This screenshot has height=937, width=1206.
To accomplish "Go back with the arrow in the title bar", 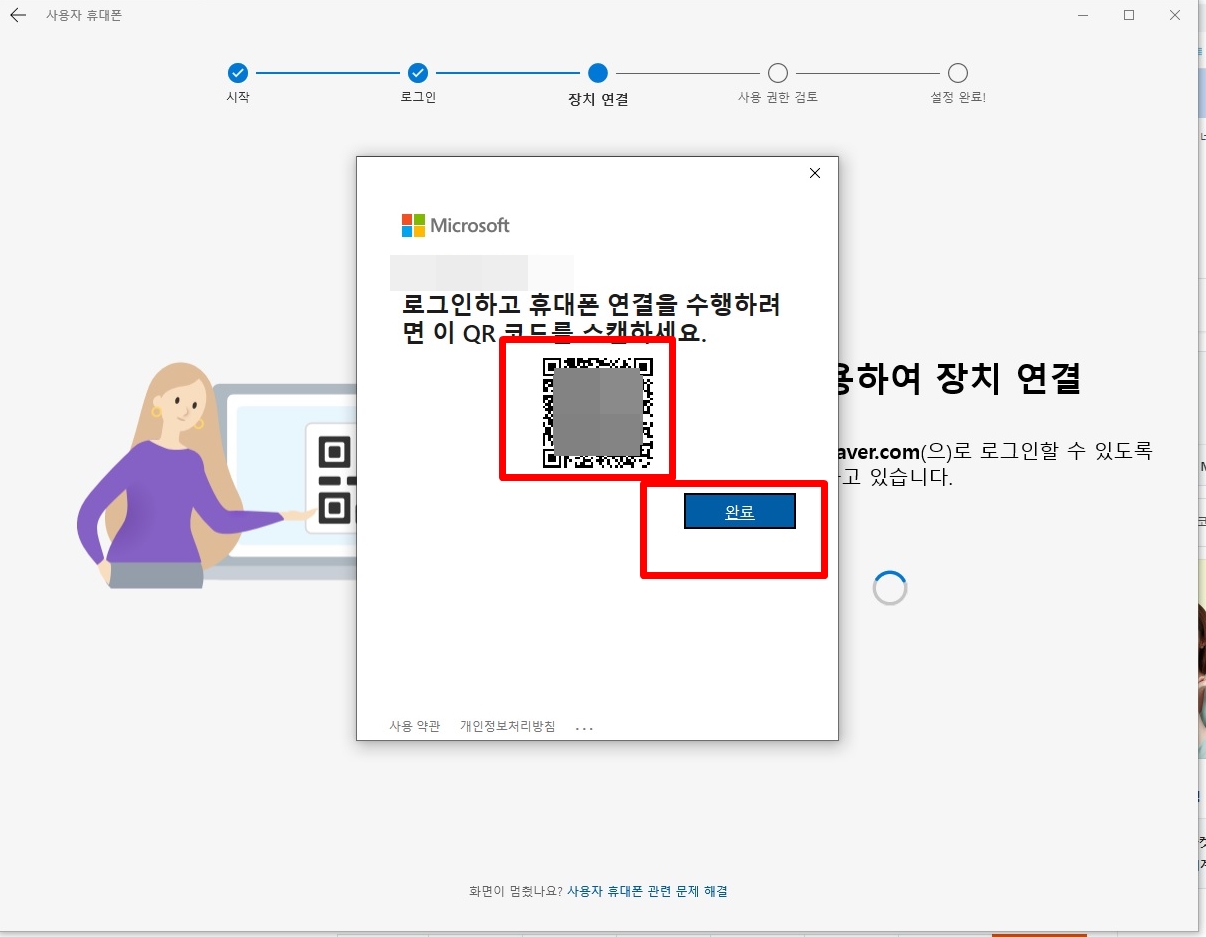I will [18, 16].
